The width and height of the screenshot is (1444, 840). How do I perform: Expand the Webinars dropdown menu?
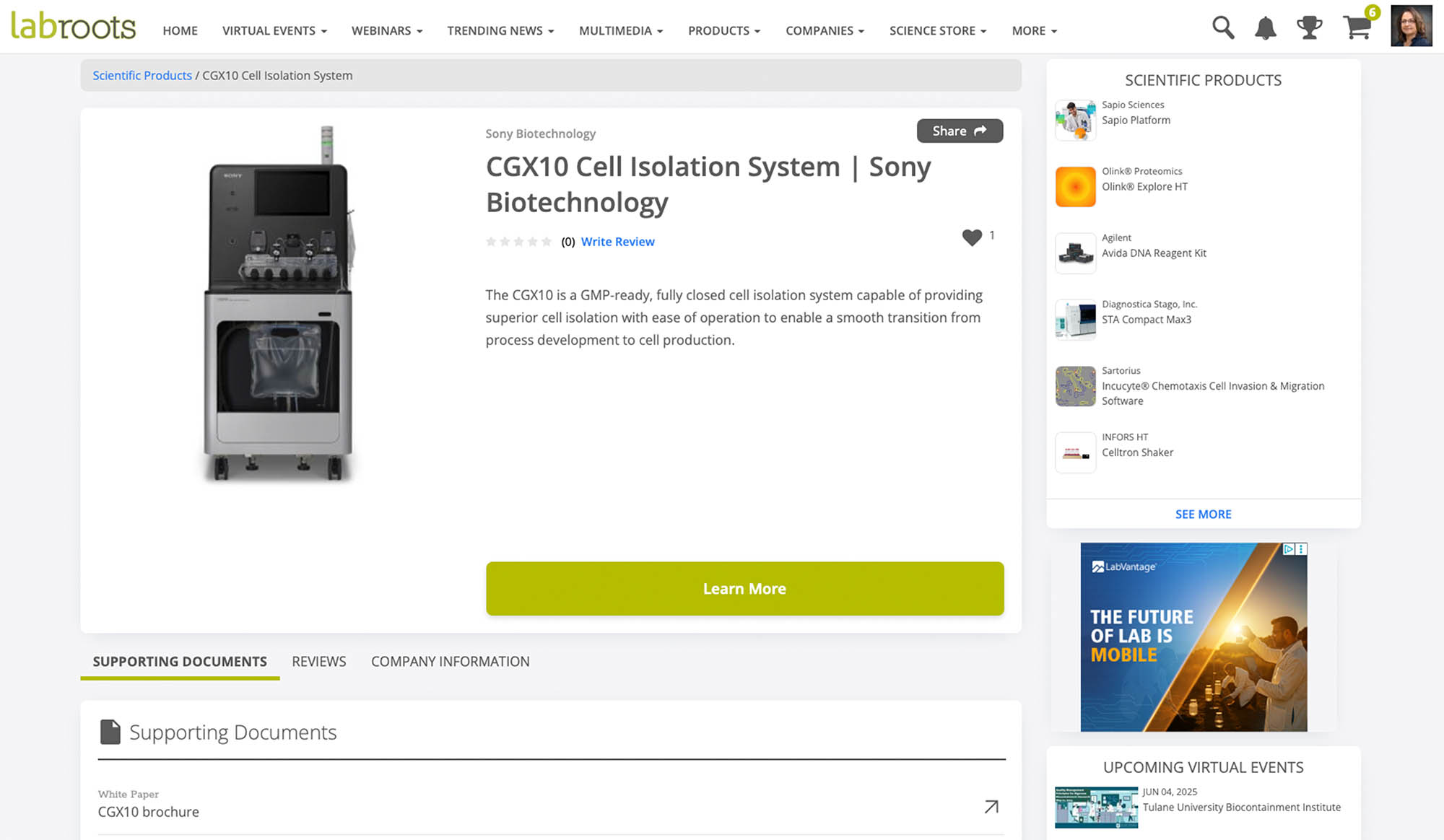[x=387, y=31]
